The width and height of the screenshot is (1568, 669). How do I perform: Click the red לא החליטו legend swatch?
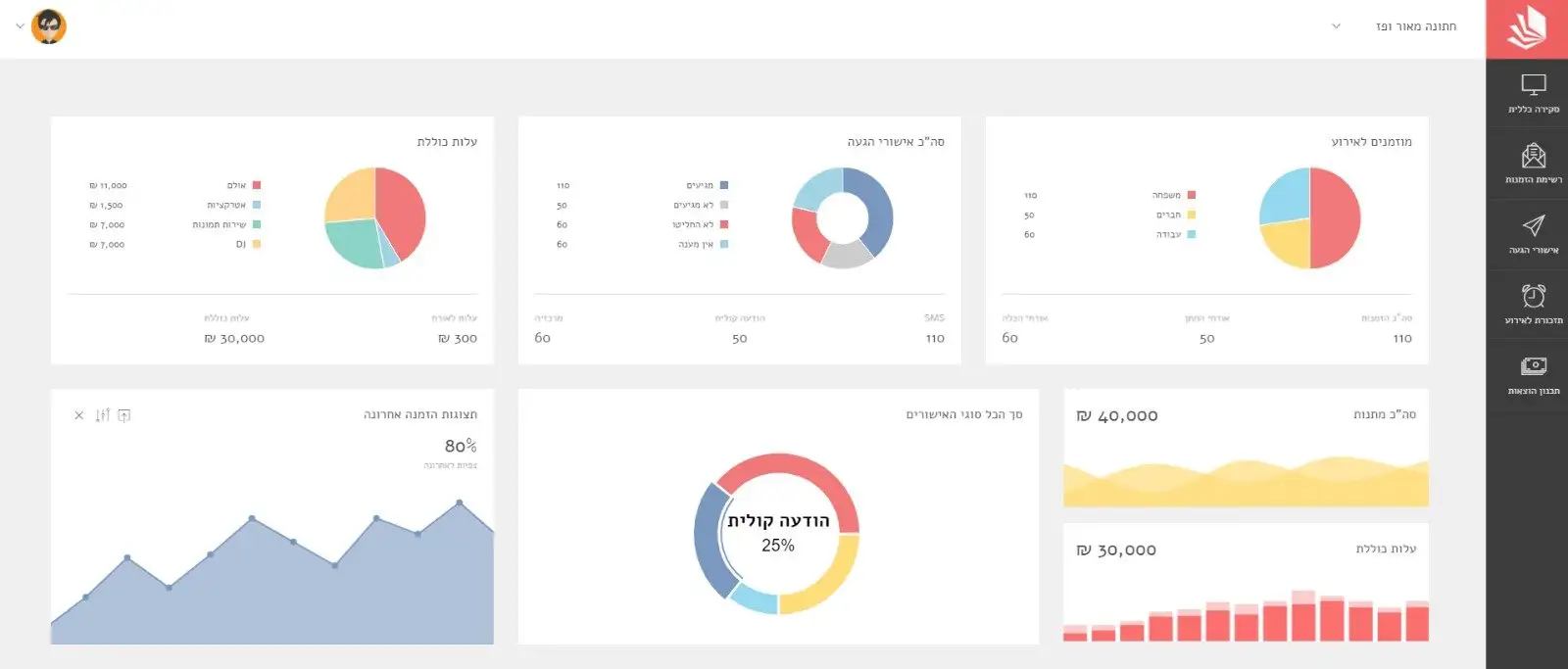pyautogui.click(x=724, y=224)
